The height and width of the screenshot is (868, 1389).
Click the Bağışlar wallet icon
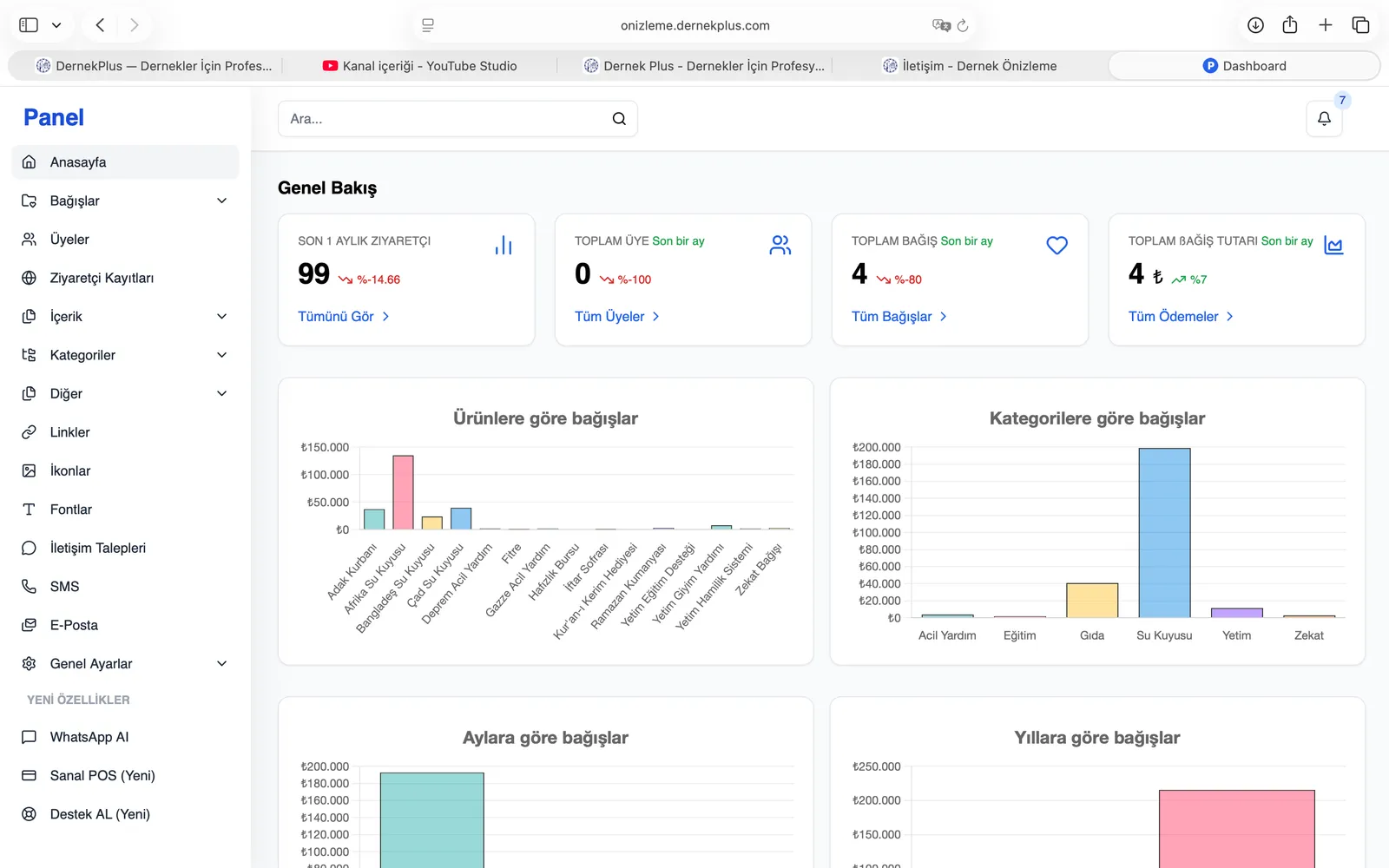29,201
